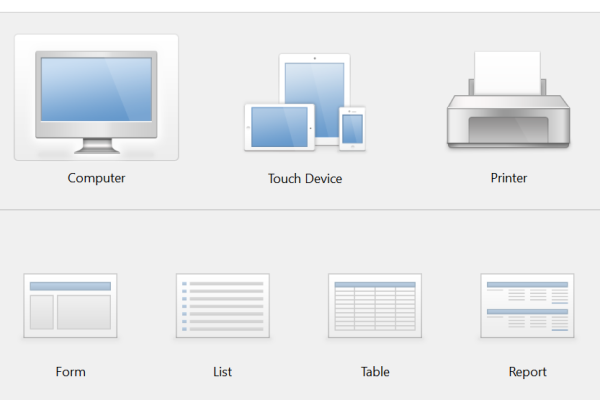Click the "Printer" text label
The width and height of the screenshot is (600, 400).
click(x=508, y=178)
